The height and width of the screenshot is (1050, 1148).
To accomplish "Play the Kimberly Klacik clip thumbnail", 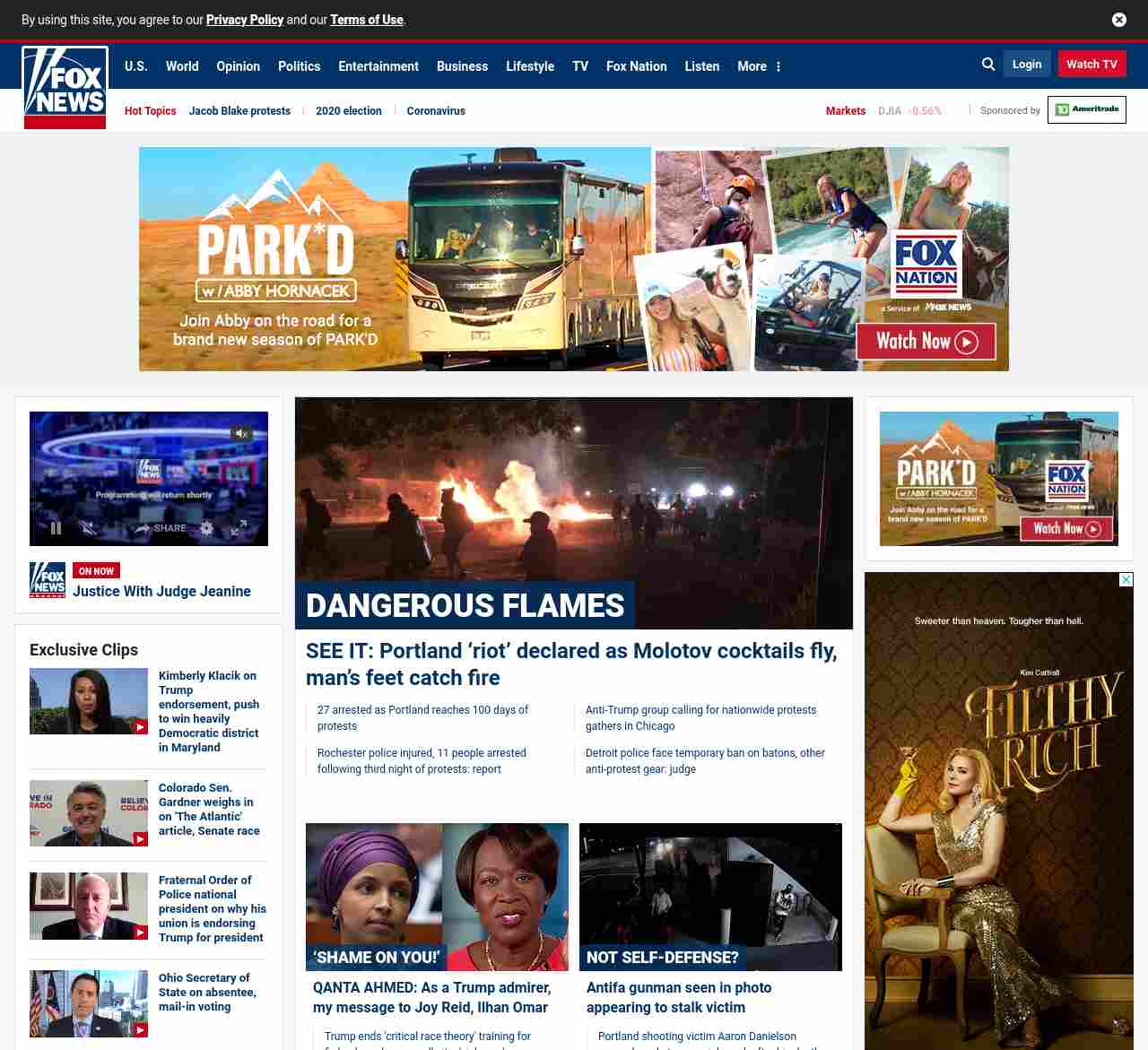I will click(x=88, y=701).
